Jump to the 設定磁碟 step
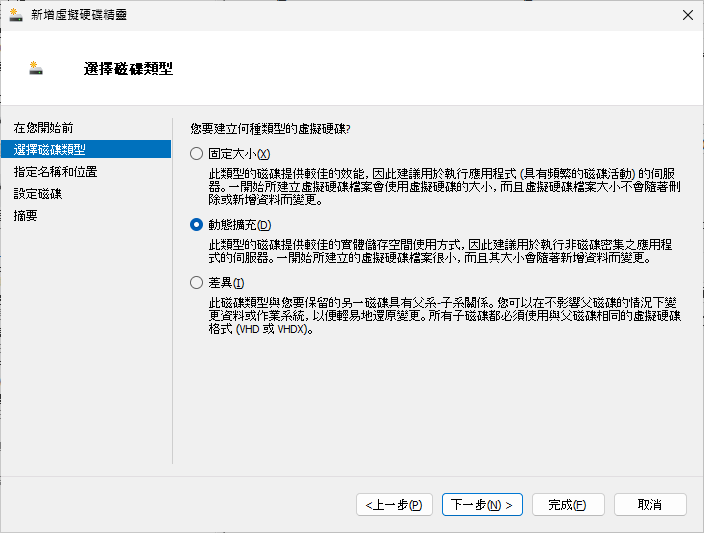Viewport: 704px width, 533px height. [x=37, y=194]
